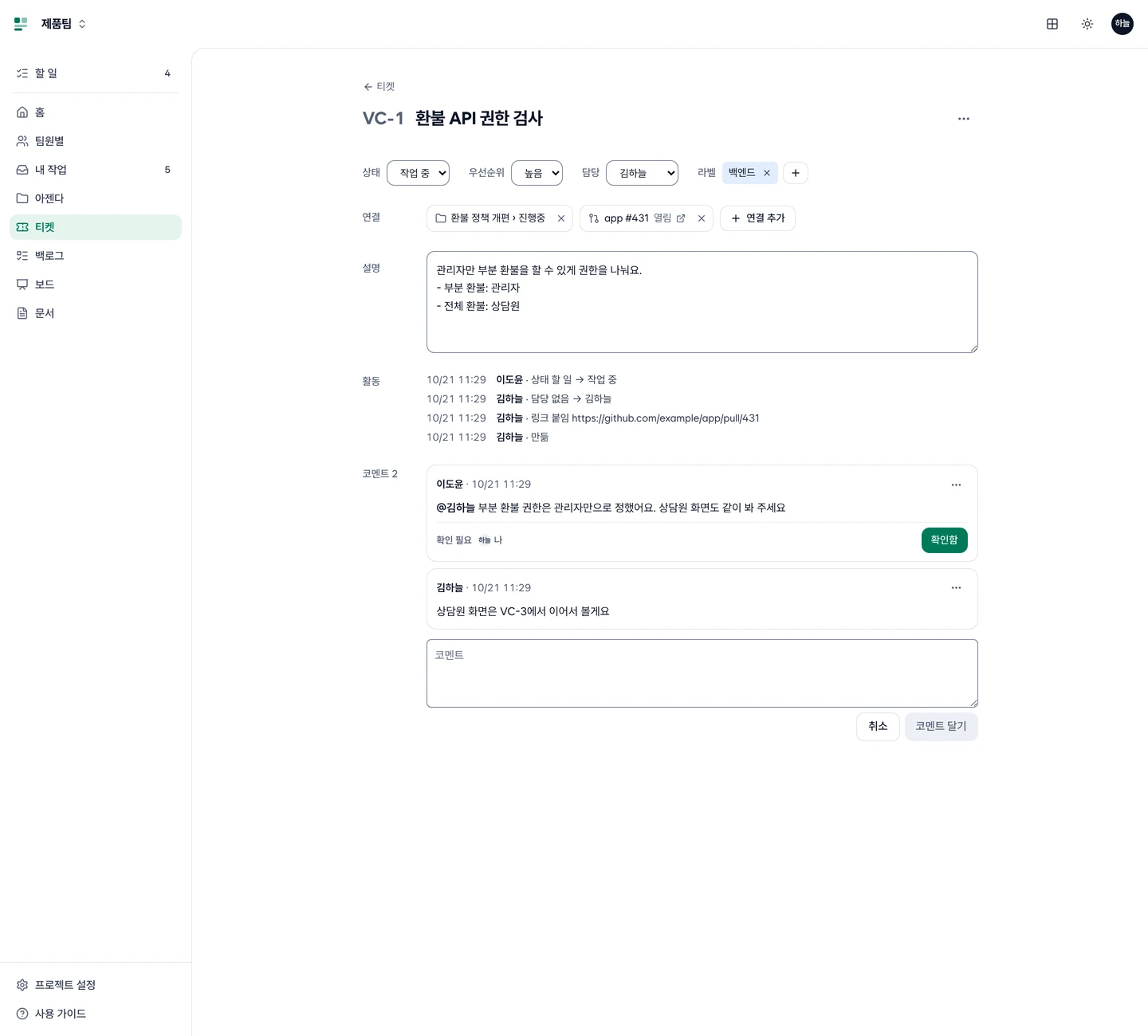
Task: Click the @김하늘 mention in the comment
Action: point(455,508)
